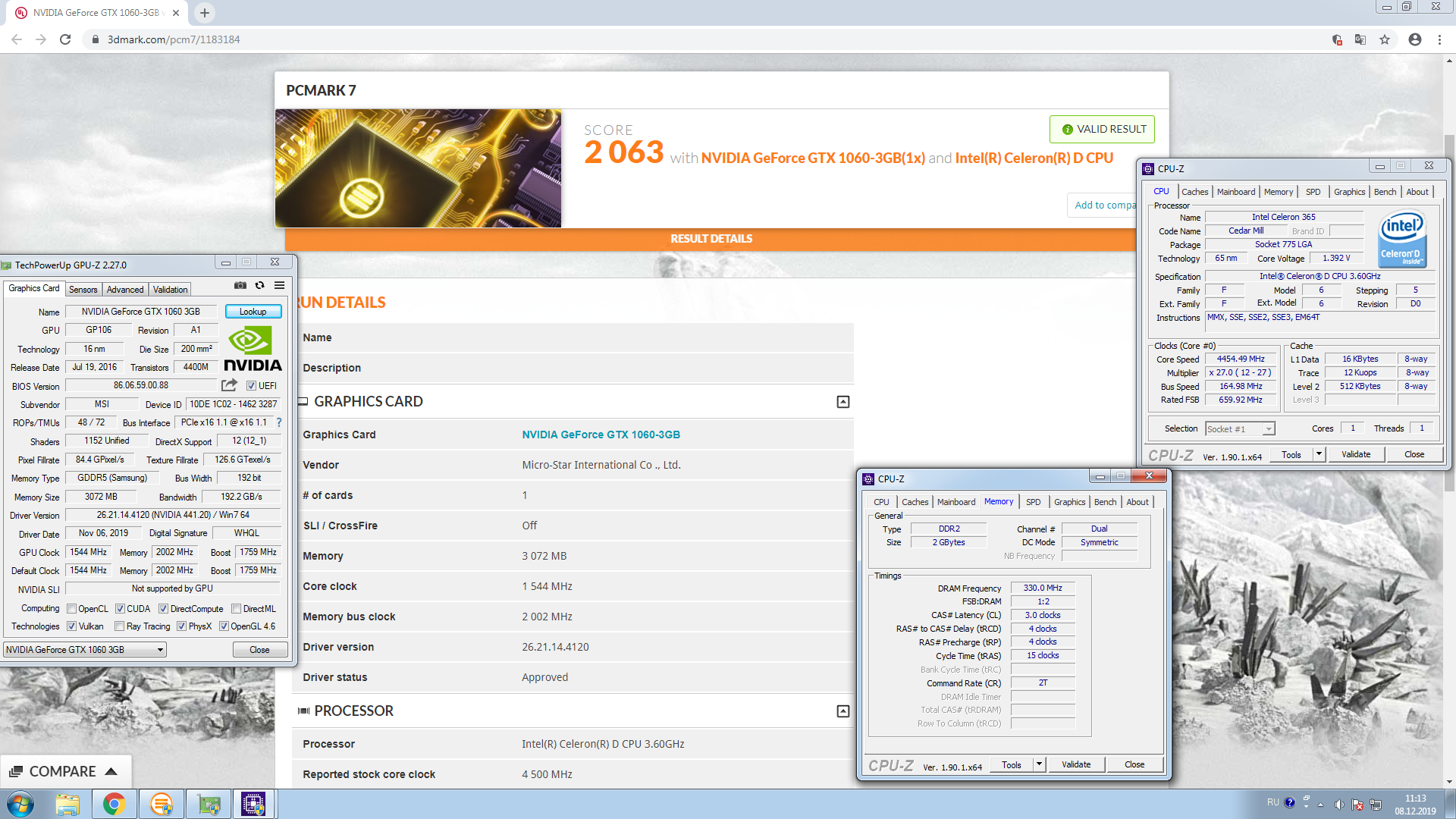Click the browser address bar

pos(705,39)
